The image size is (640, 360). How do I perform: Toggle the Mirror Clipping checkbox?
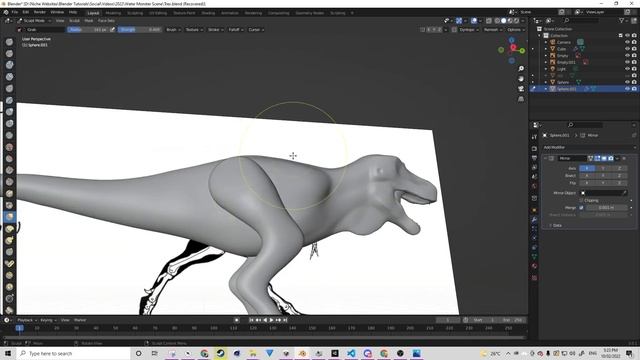(581, 200)
